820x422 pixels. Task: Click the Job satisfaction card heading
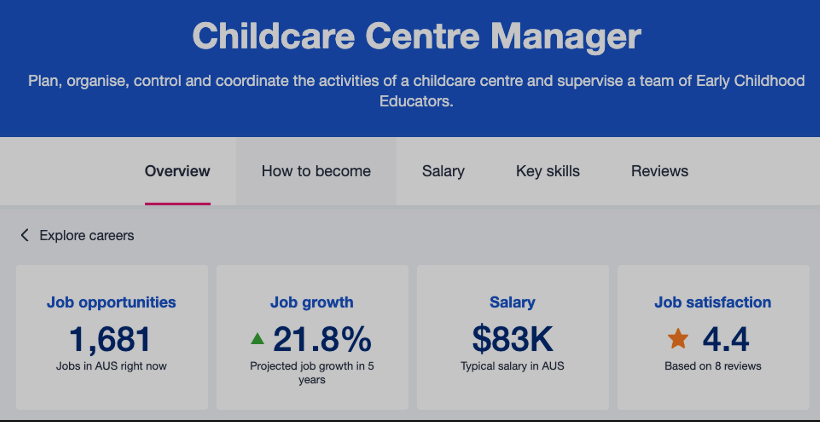[713, 302]
